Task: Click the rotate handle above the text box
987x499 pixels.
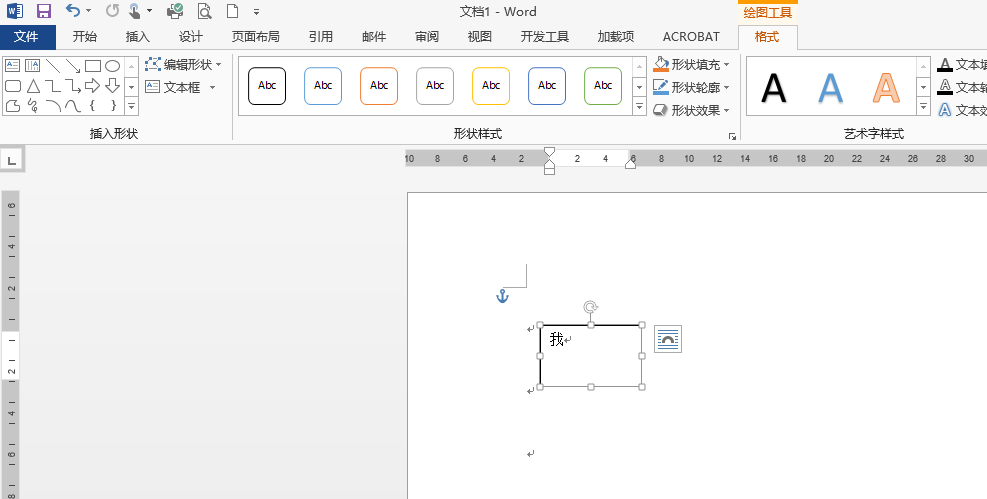Action: pyautogui.click(x=591, y=307)
